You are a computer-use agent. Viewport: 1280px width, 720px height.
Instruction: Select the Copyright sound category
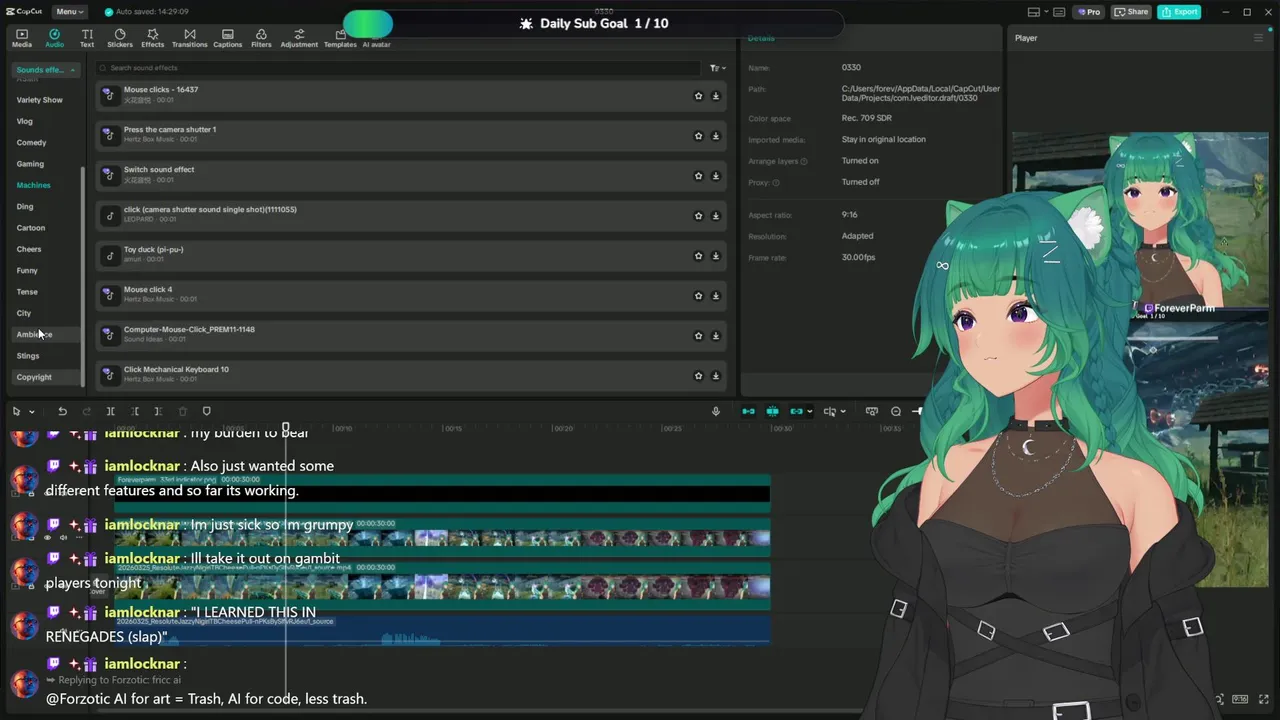34,377
